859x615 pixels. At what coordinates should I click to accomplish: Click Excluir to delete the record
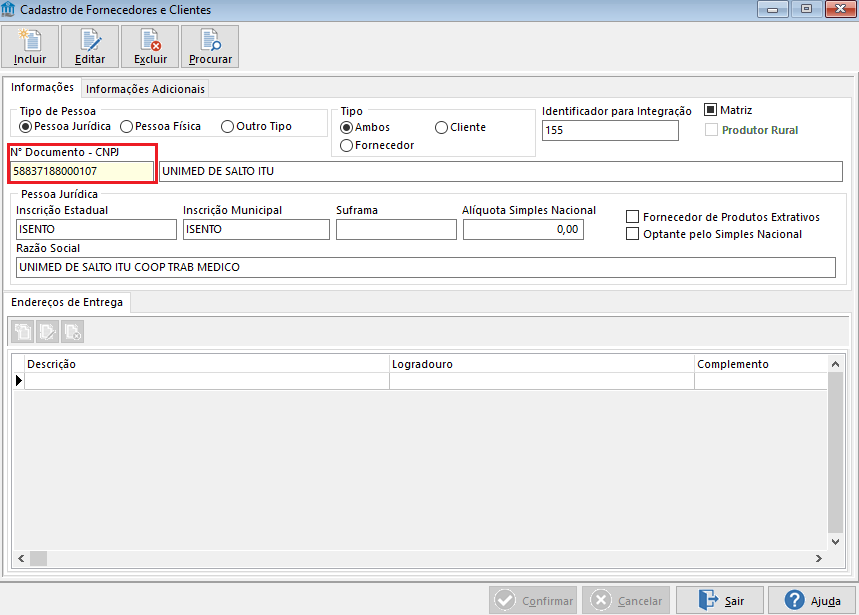click(x=150, y=47)
